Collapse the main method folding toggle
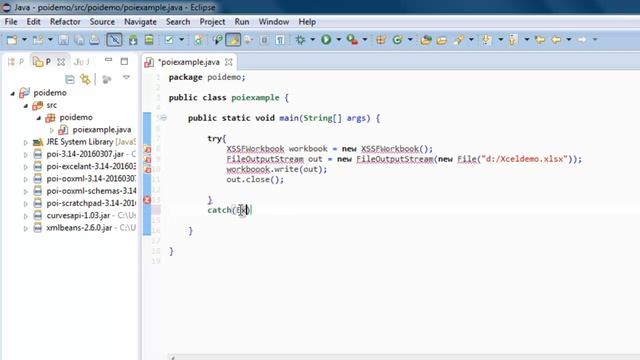 [163, 118]
